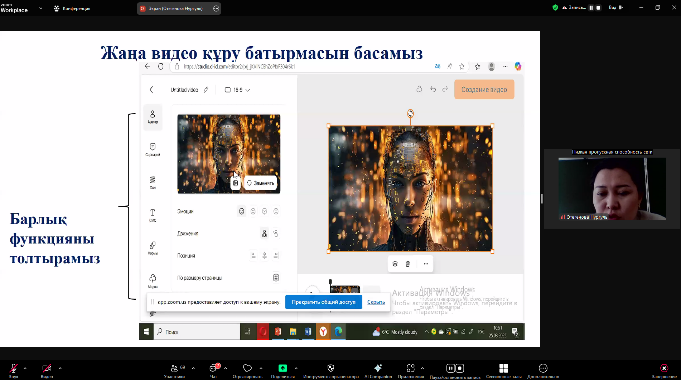This screenshot has height=380, width=681.
Task: Click the Replace button on avatar thumbnail
Action: pyautogui.click(x=261, y=183)
